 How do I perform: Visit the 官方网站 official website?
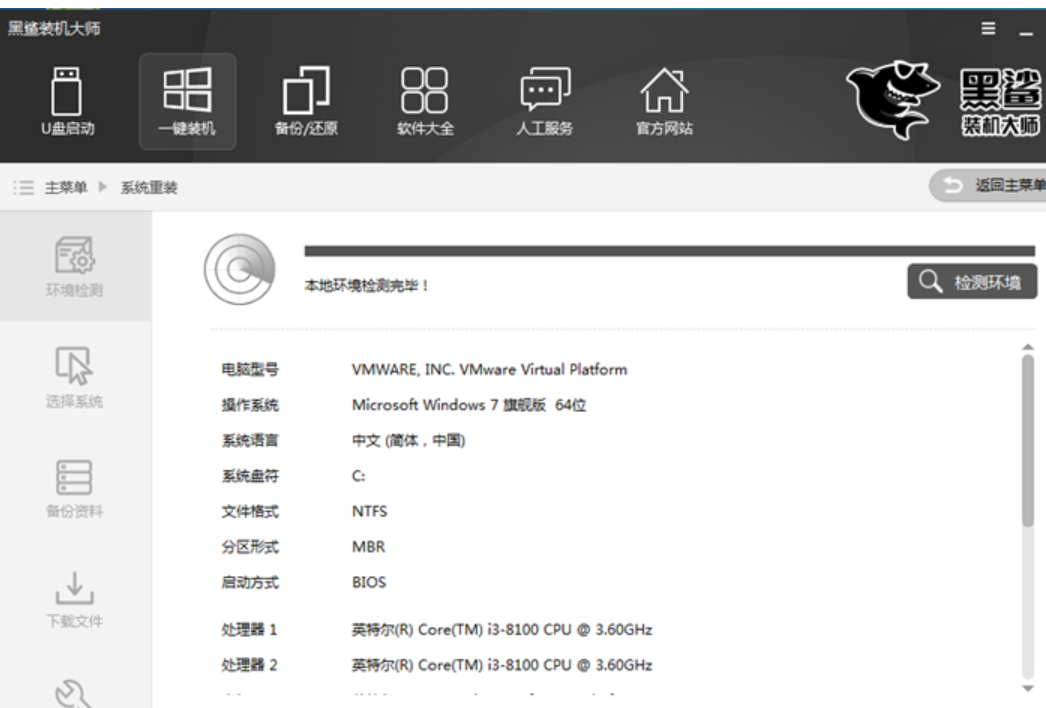coord(665,101)
